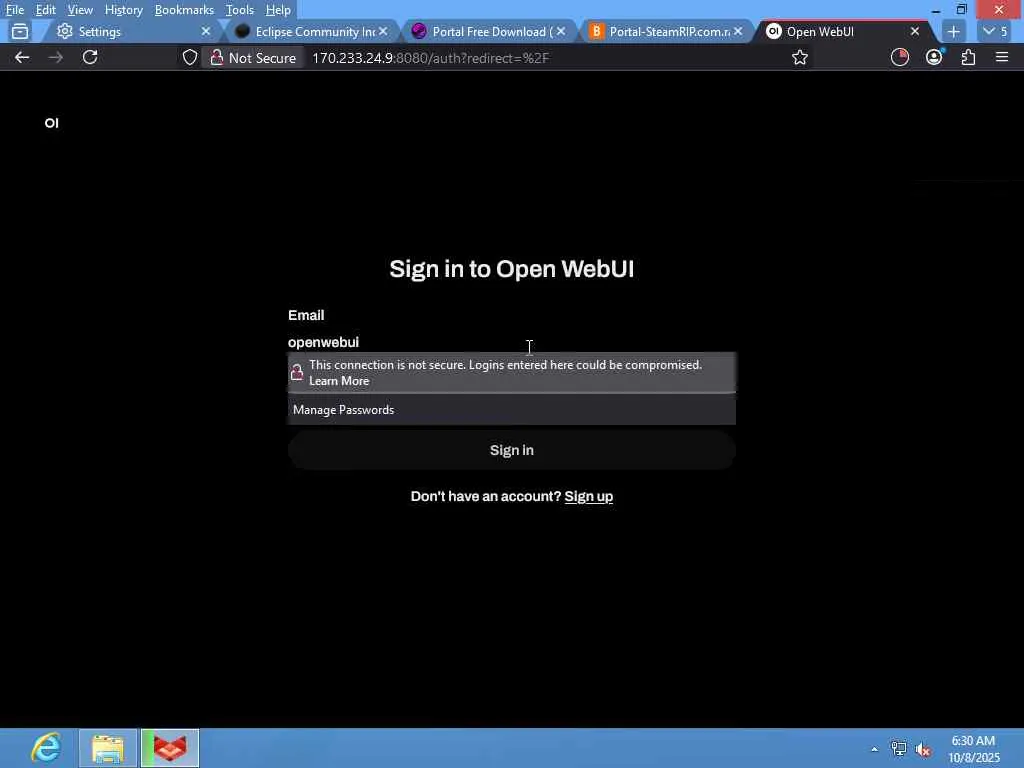Open the red pie-chart extension icon
Image resolution: width=1024 pixels, height=768 pixels.
(899, 57)
